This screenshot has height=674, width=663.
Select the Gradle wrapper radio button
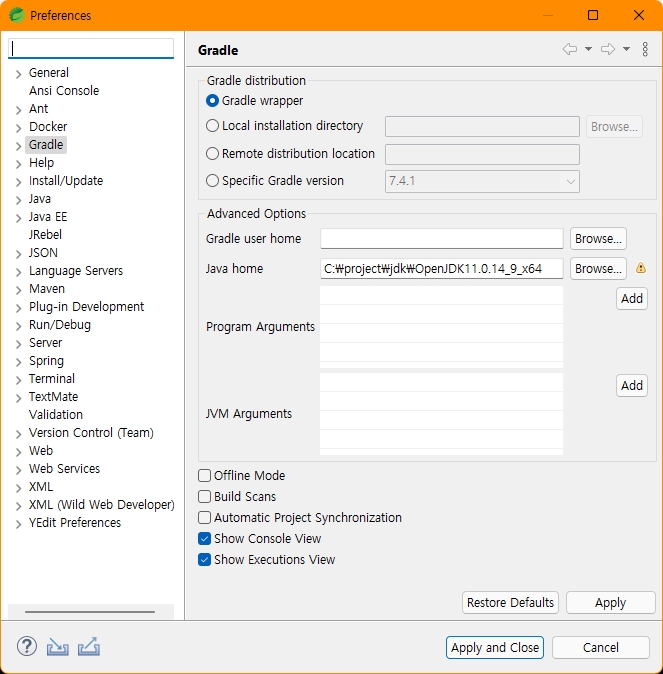pyautogui.click(x=212, y=101)
